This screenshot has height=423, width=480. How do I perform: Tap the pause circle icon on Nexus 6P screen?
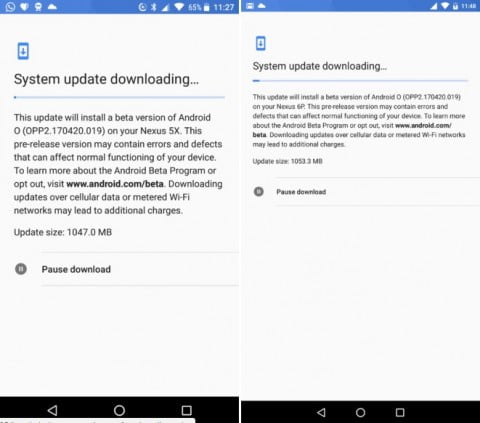point(259,191)
